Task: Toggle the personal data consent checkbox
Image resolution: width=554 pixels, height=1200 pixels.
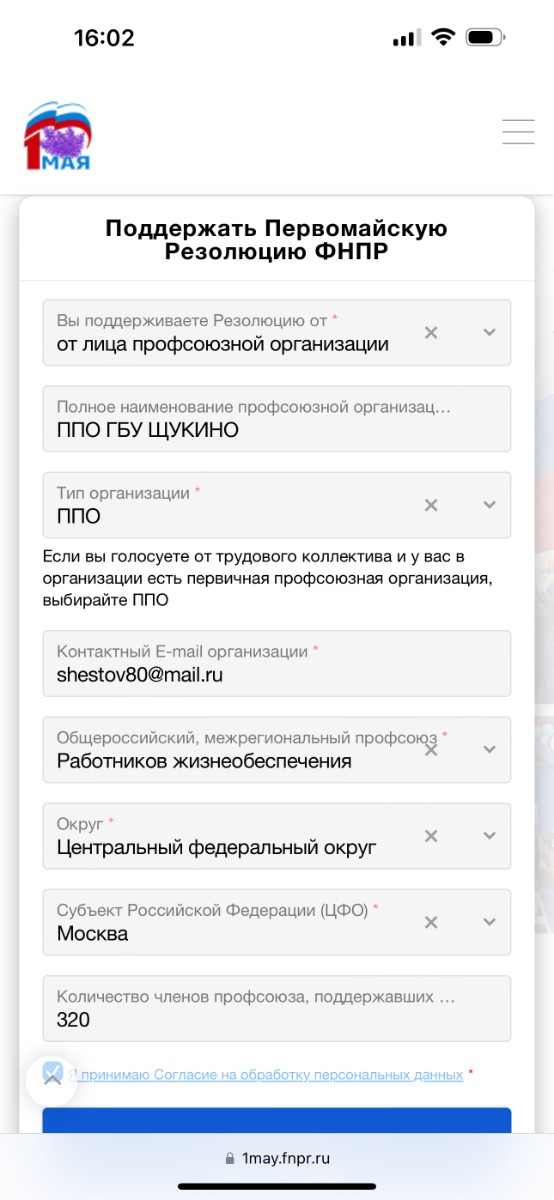Action: [x=53, y=1074]
